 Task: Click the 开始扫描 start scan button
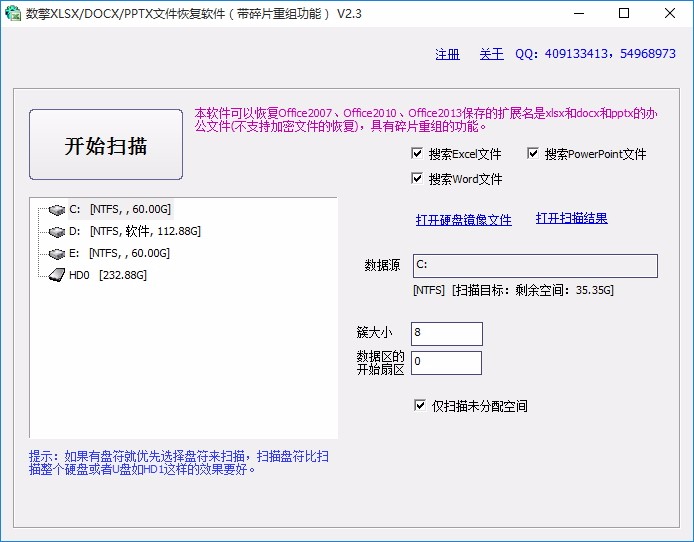[106, 145]
